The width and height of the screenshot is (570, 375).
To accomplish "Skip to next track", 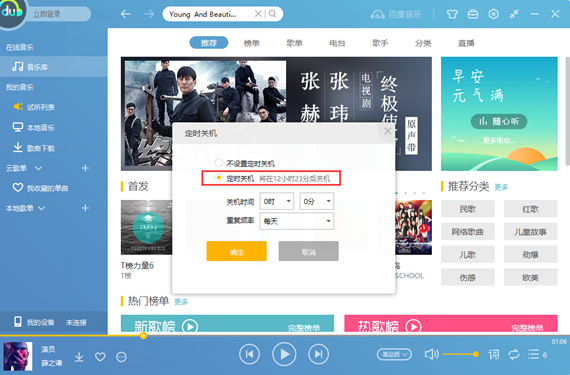I will click(318, 354).
